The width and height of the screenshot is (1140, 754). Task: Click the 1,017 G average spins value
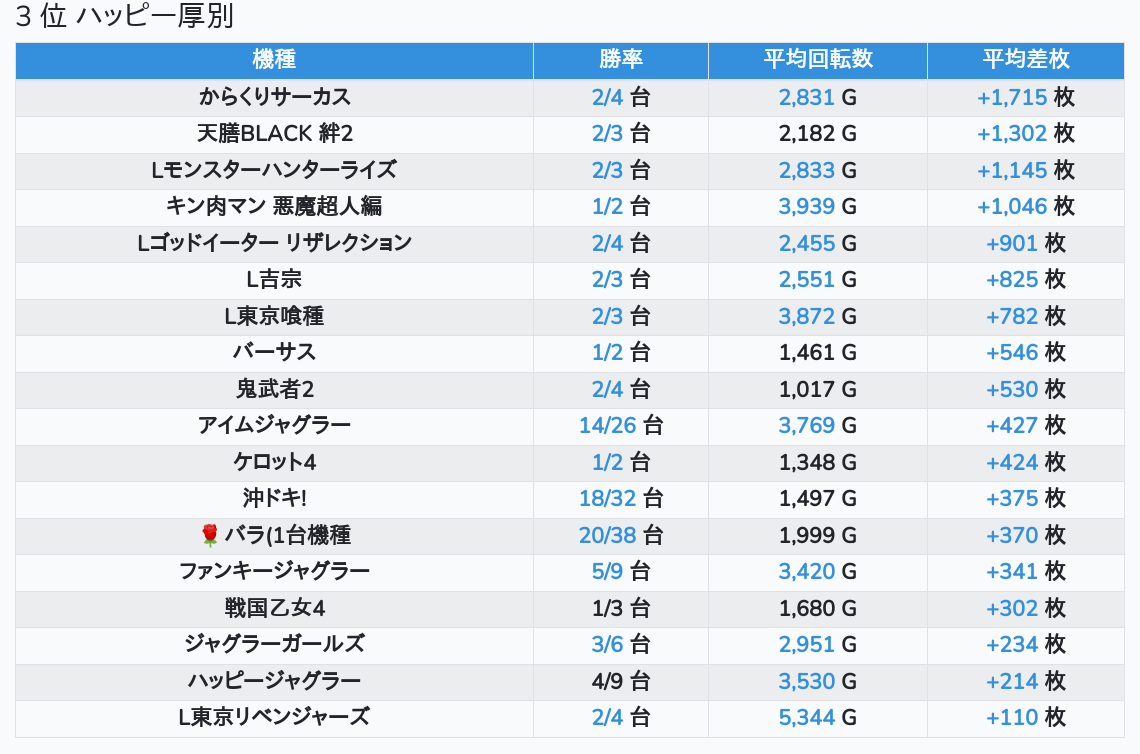click(x=818, y=389)
